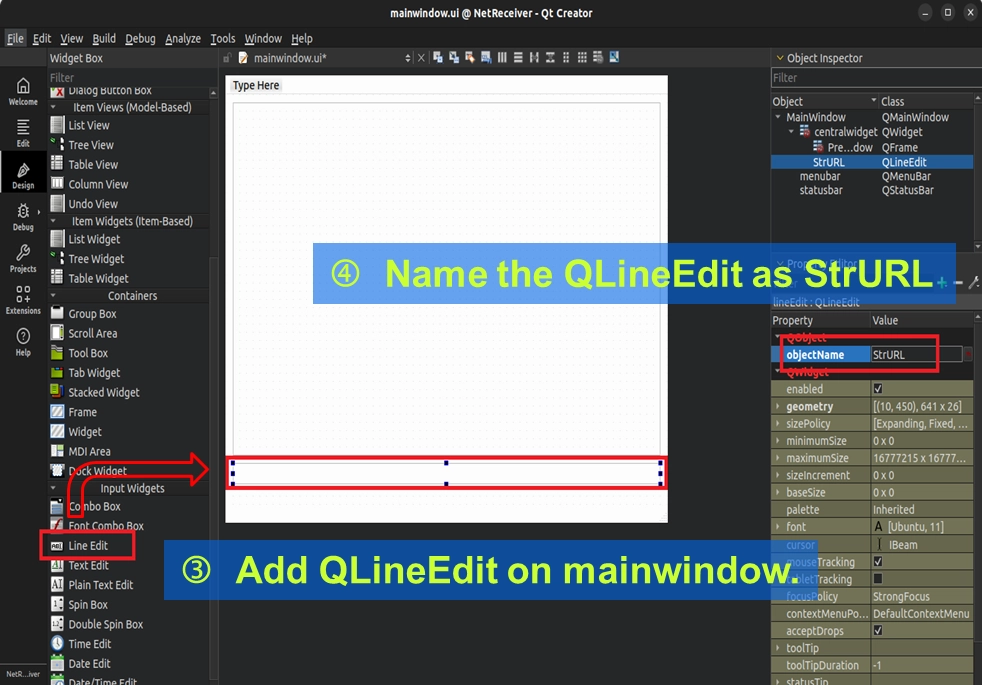
Task: Collapse the MainWindow tree node
Action: [778, 117]
